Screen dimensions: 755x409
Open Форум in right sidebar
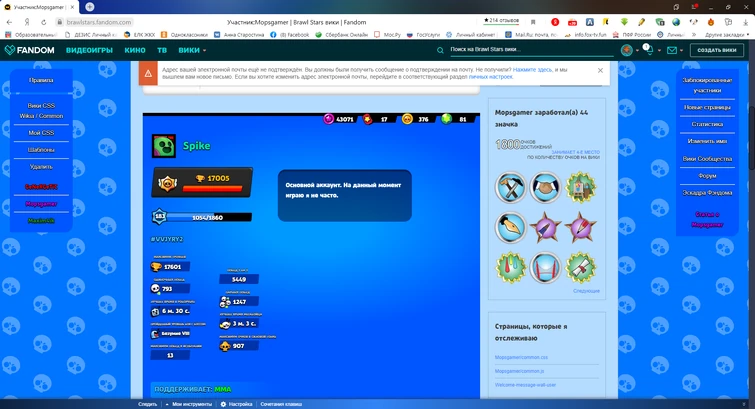[x=707, y=176]
